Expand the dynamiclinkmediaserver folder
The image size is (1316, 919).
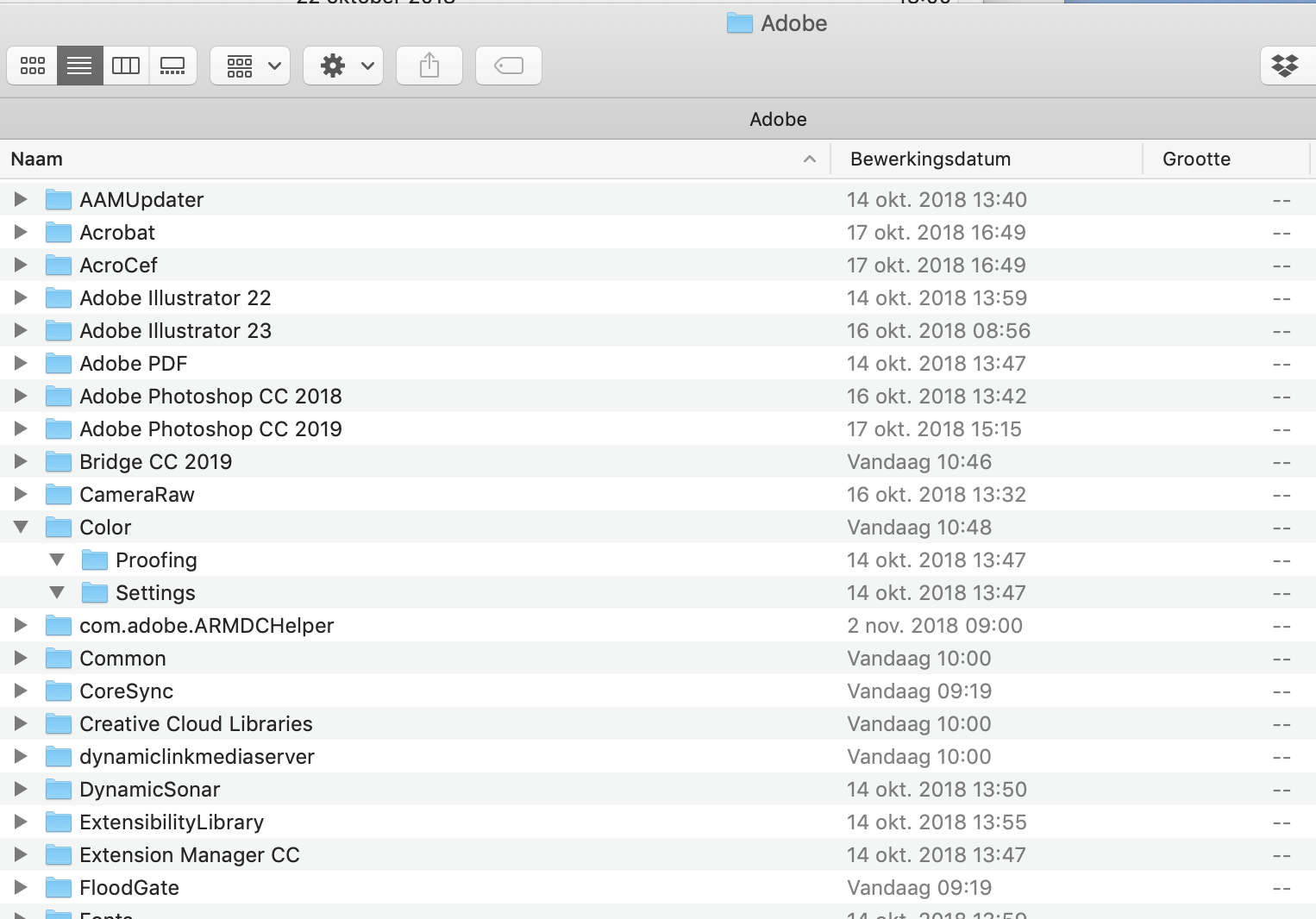(21, 756)
